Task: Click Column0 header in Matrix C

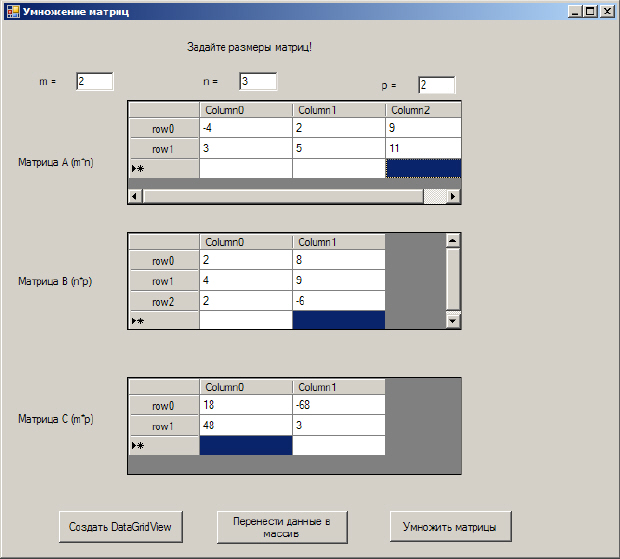Action: click(x=246, y=387)
